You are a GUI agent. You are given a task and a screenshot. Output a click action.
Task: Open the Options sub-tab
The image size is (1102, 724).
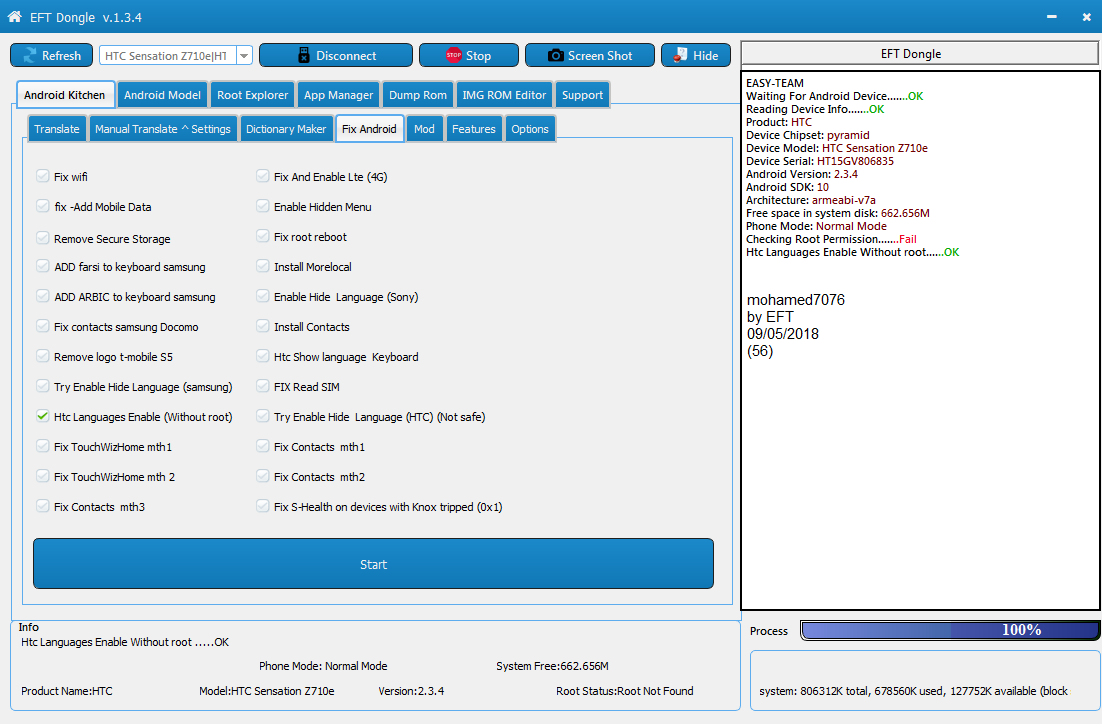[530, 129]
